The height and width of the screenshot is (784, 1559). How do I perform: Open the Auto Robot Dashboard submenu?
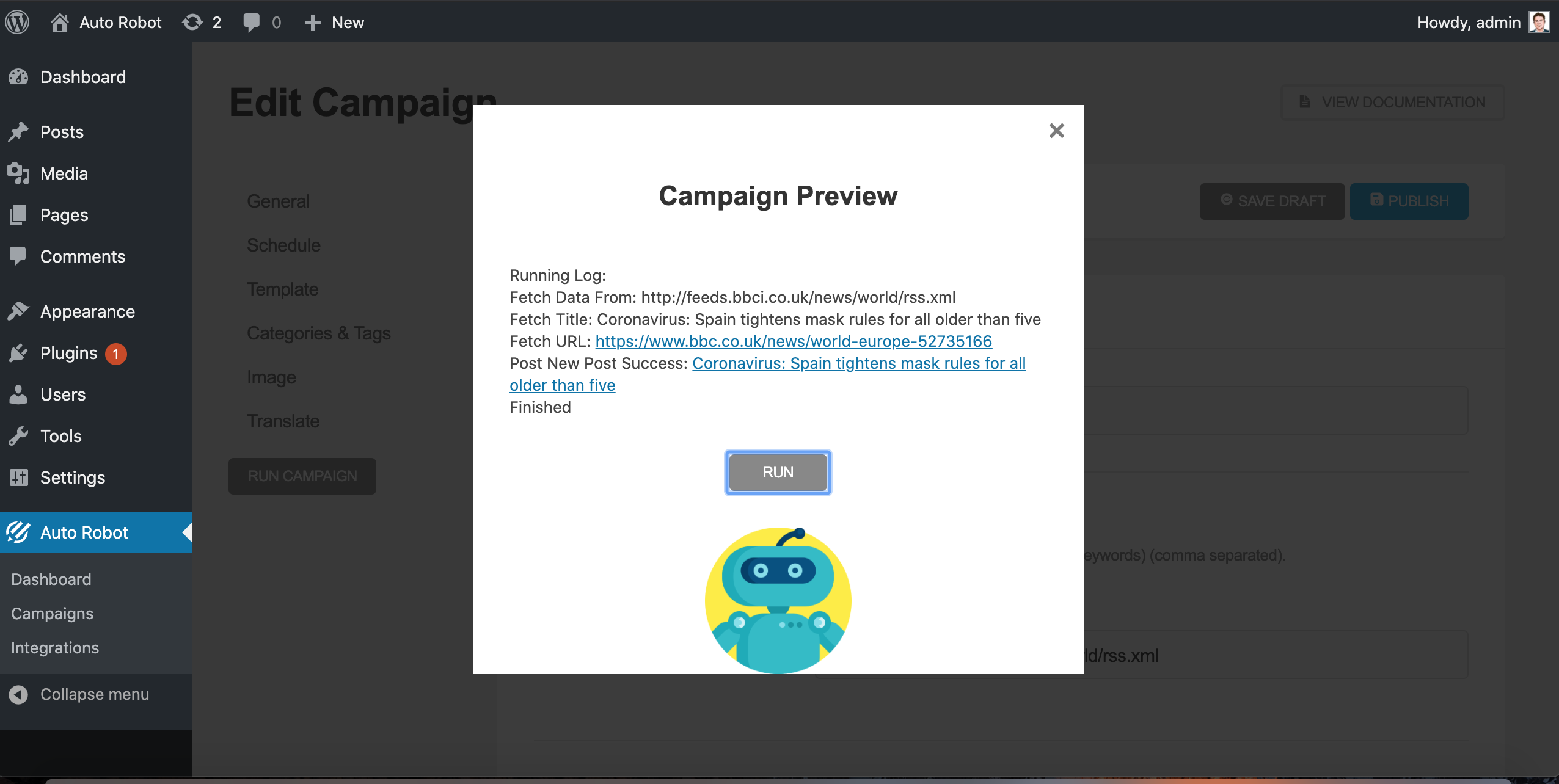pos(51,579)
